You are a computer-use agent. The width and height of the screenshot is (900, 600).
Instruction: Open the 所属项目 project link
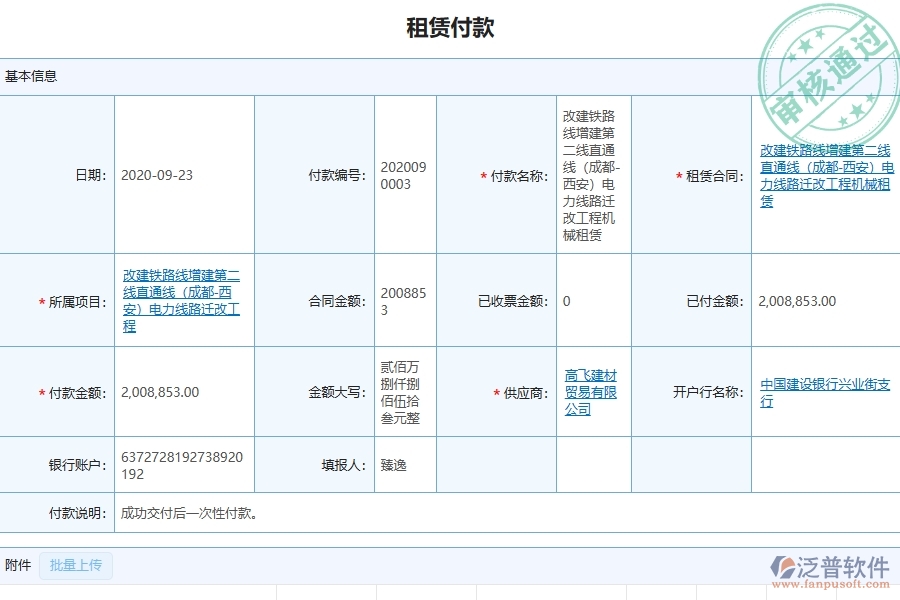(x=180, y=300)
